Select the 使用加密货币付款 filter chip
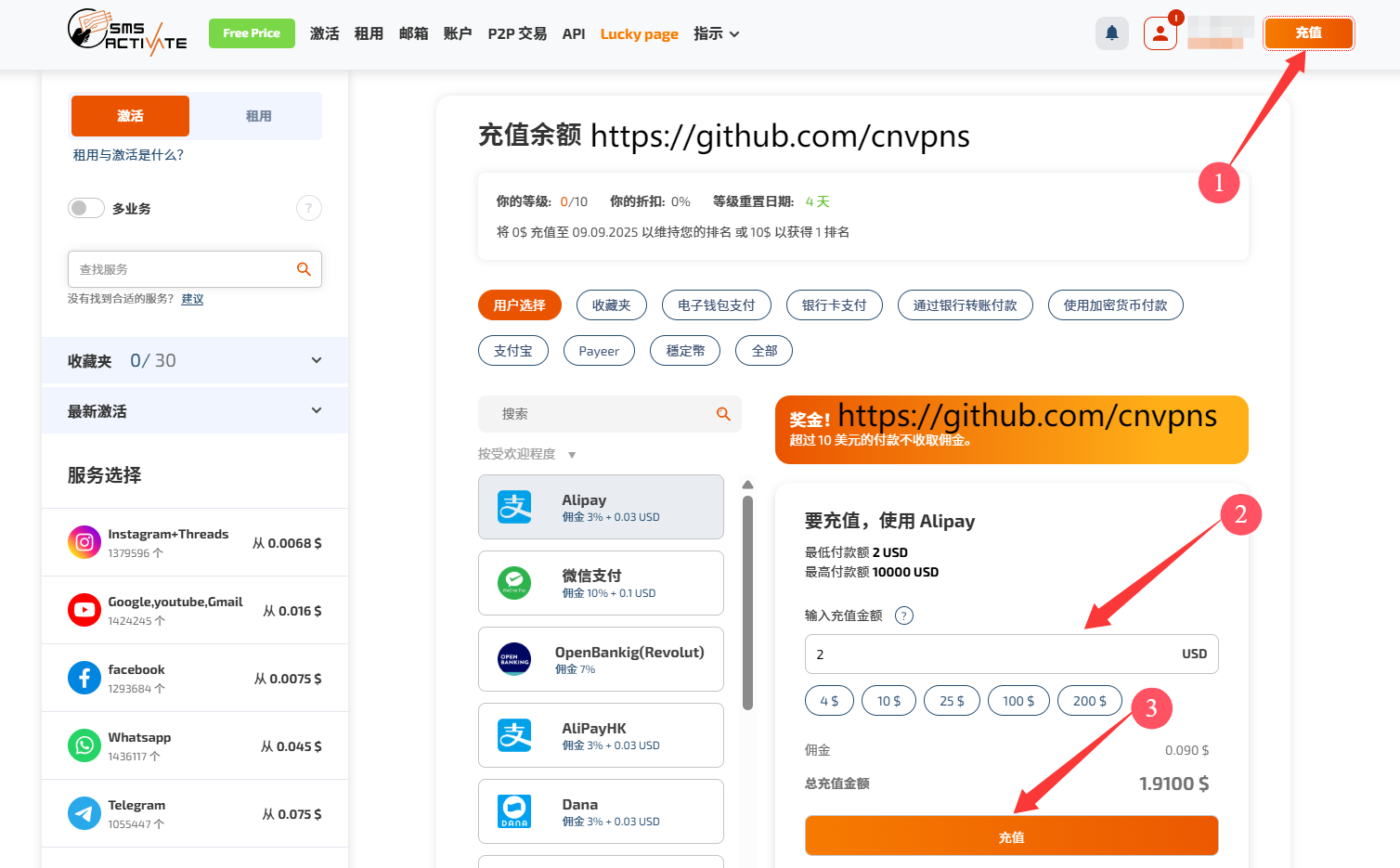The image size is (1400, 868). 1116,305
